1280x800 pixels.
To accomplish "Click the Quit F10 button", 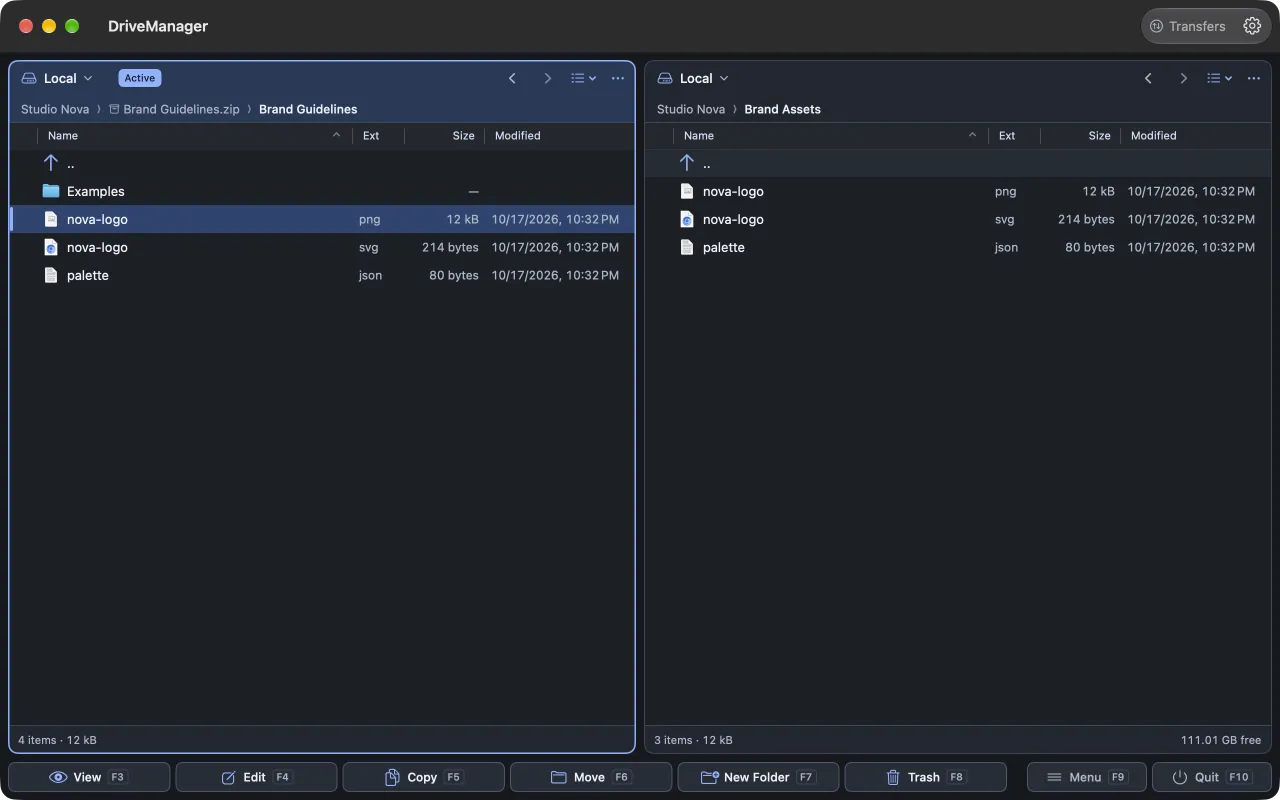I will pyautogui.click(x=1211, y=777).
